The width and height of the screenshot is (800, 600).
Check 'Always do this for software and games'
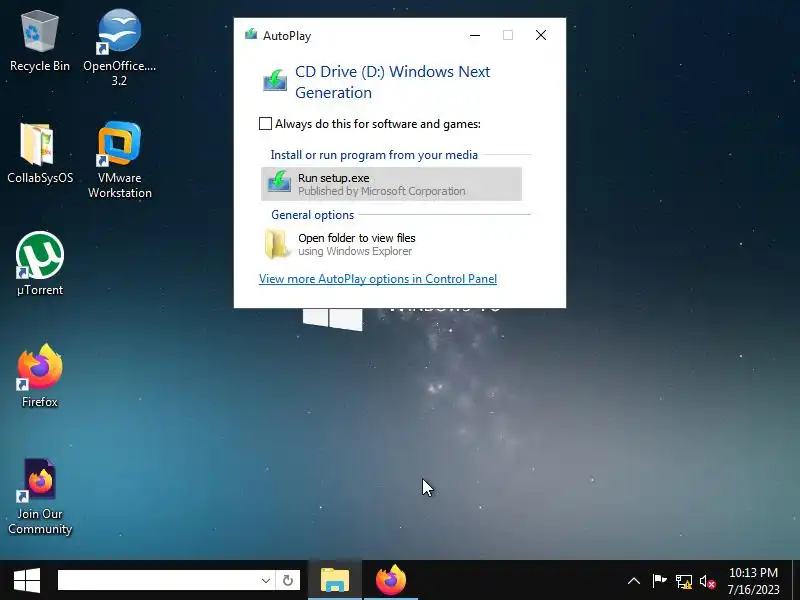(x=265, y=123)
